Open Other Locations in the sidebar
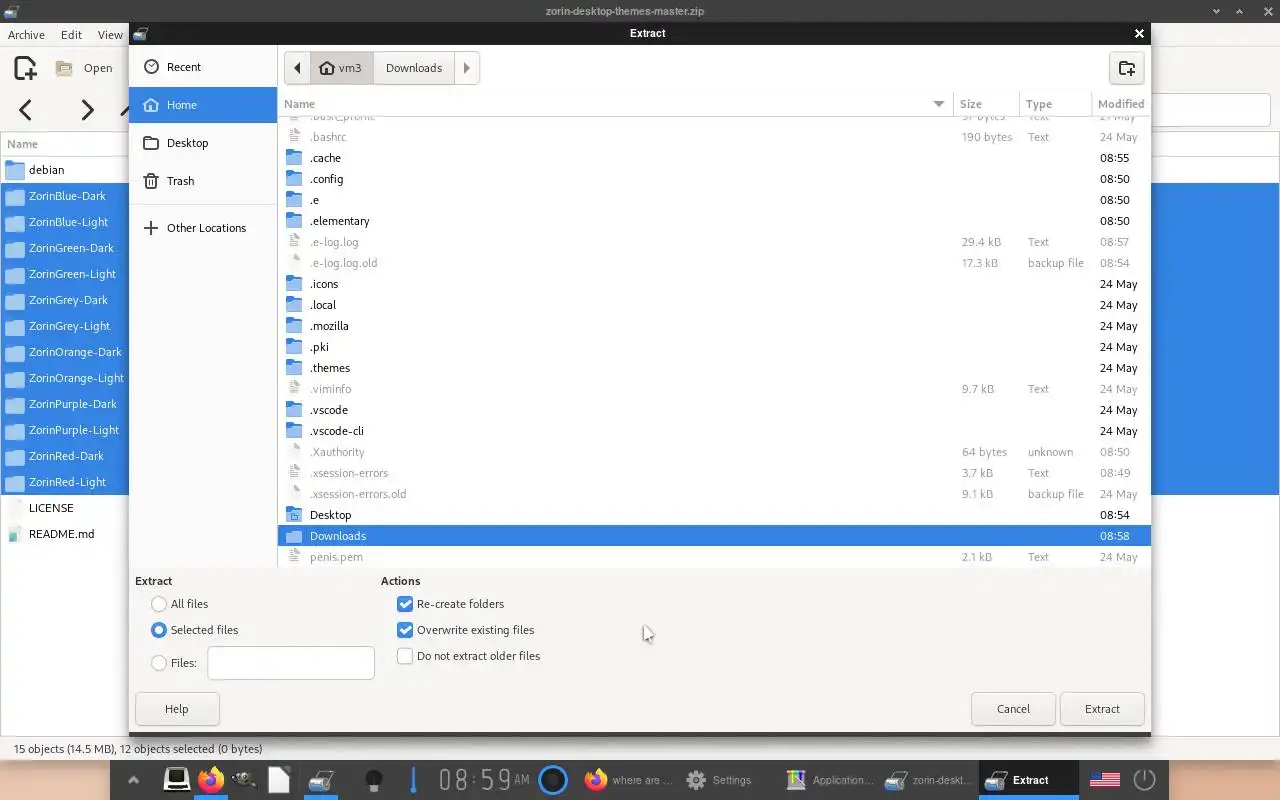1280x800 pixels. tap(203, 228)
